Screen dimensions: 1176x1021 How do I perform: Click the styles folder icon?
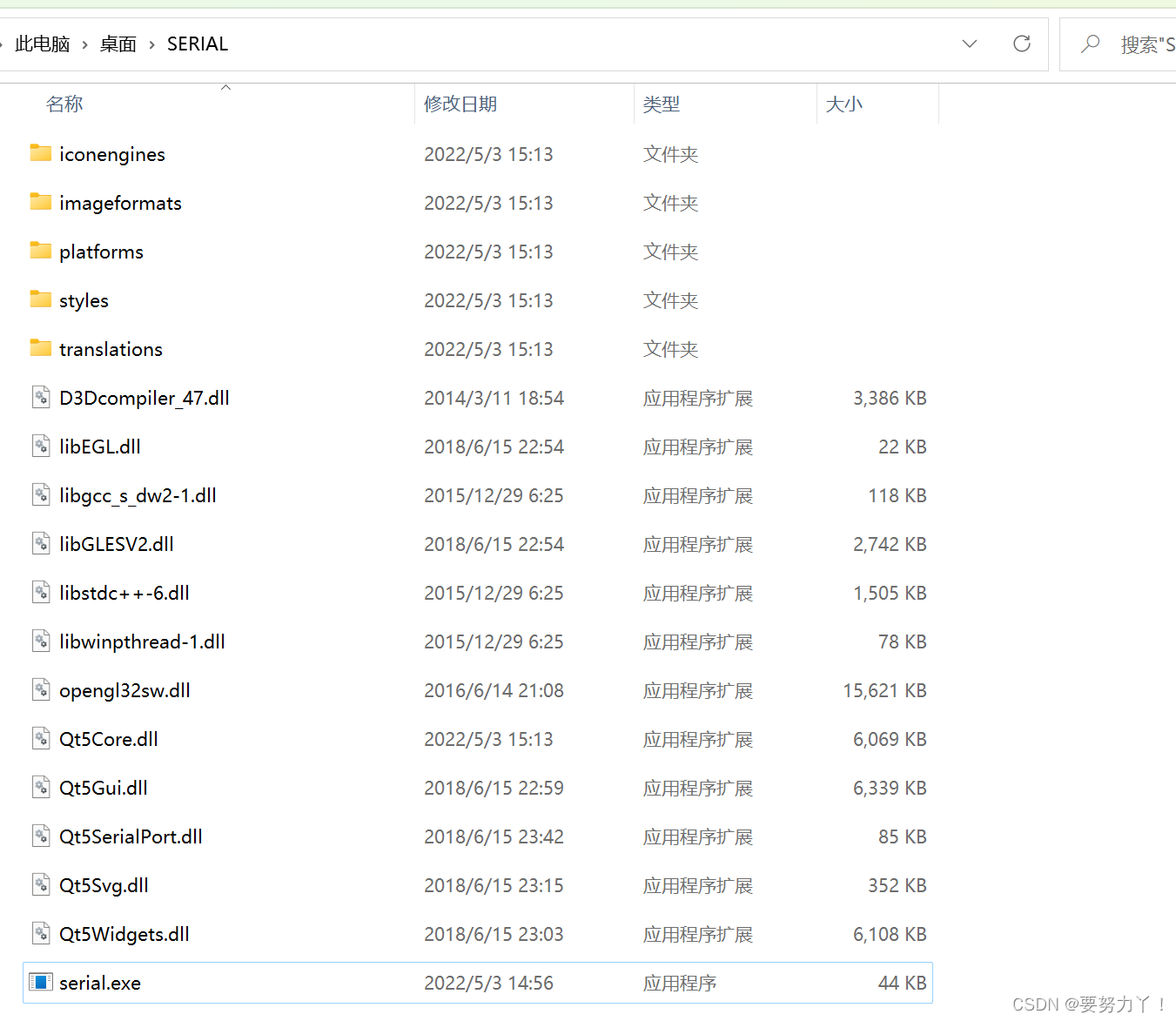point(40,299)
